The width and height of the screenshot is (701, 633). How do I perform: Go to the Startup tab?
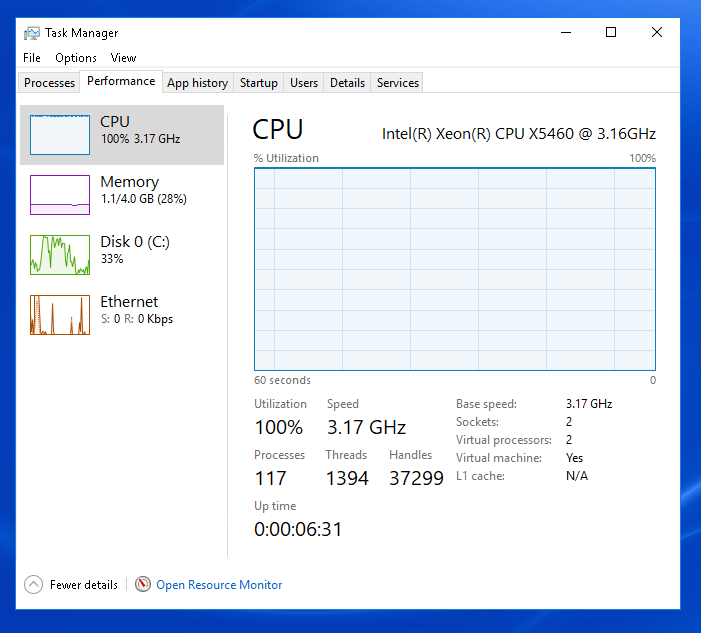(x=258, y=83)
